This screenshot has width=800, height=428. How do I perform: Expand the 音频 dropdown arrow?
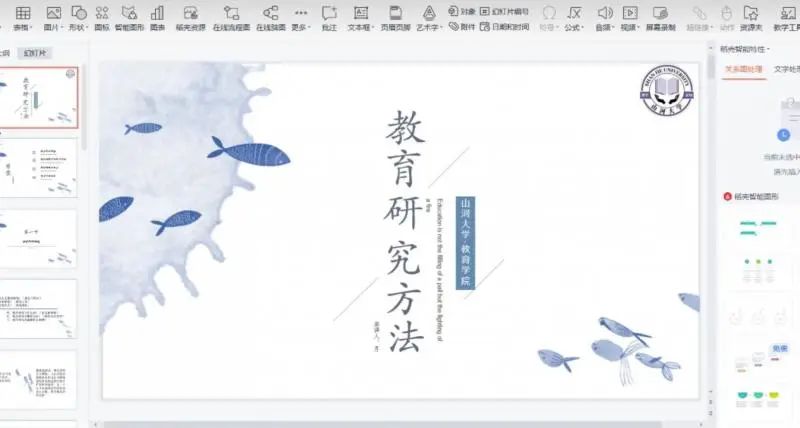[614, 28]
